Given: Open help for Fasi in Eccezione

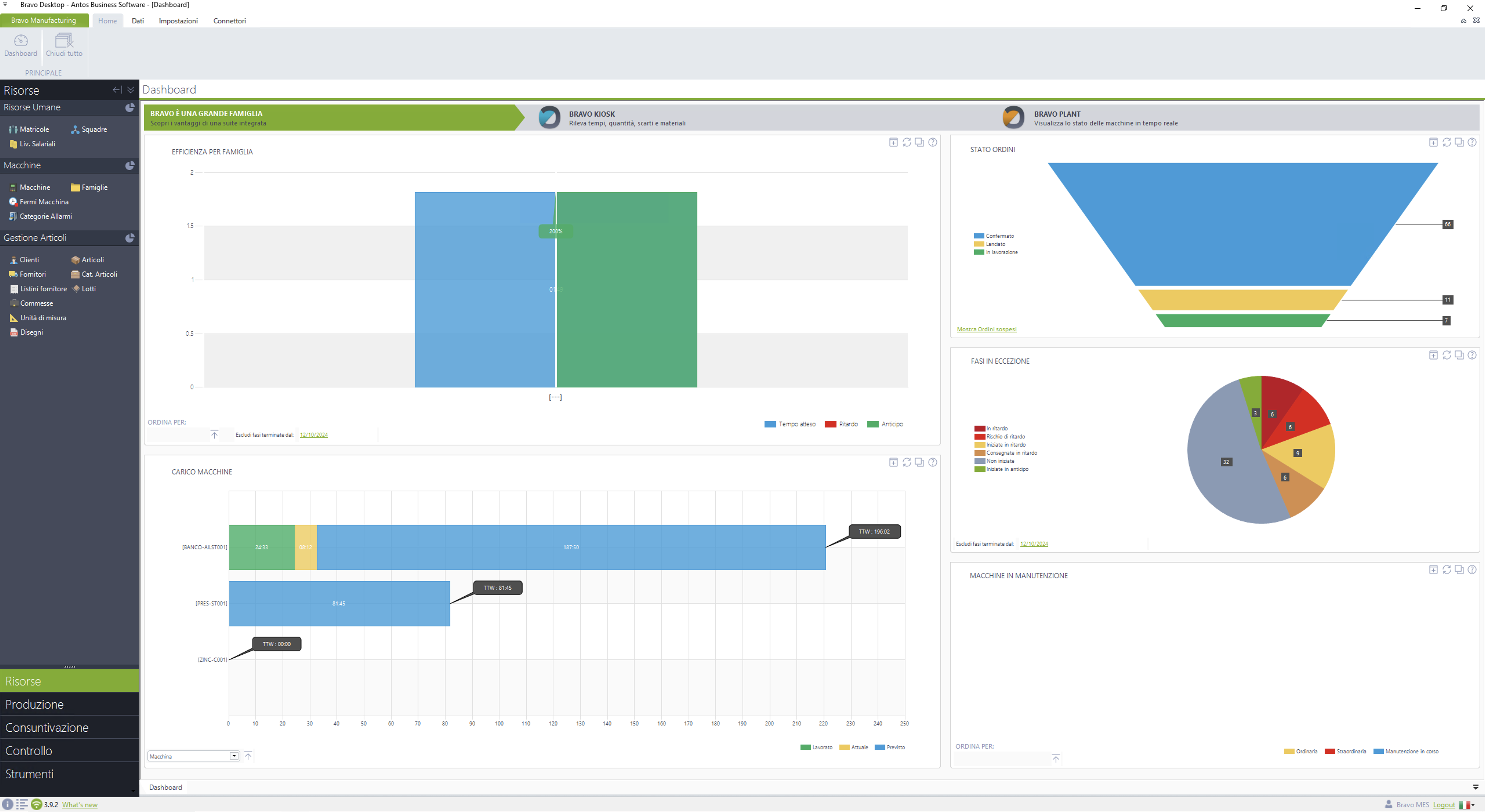Looking at the screenshot, I should (1472, 355).
